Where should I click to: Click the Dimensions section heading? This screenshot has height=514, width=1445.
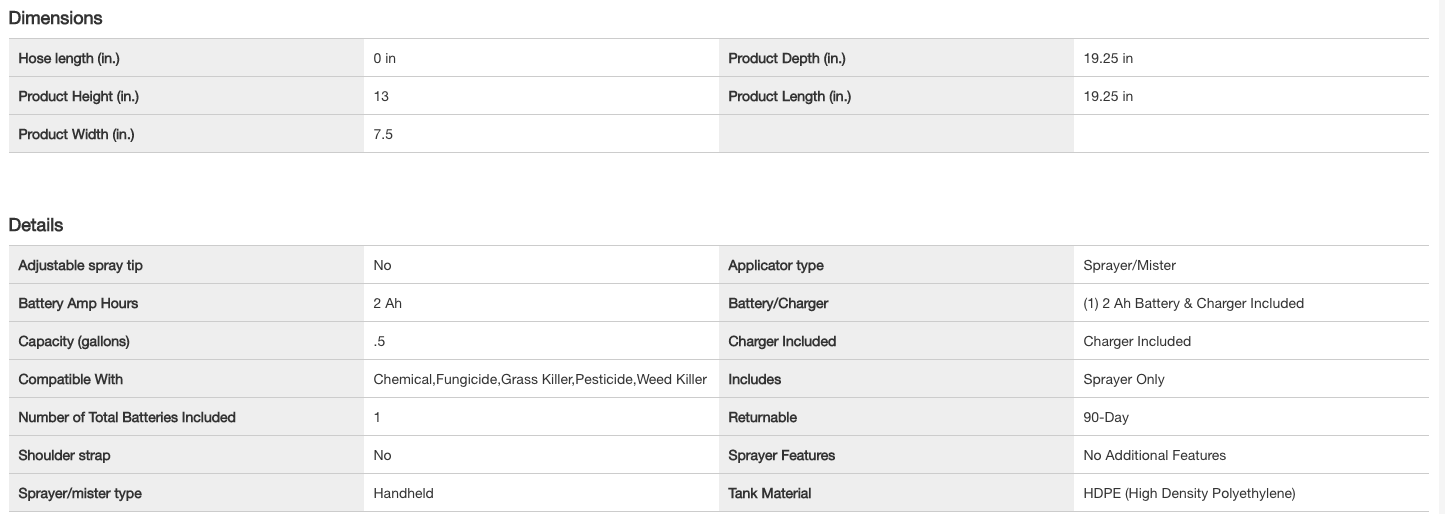pyautogui.click(x=55, y=18)
